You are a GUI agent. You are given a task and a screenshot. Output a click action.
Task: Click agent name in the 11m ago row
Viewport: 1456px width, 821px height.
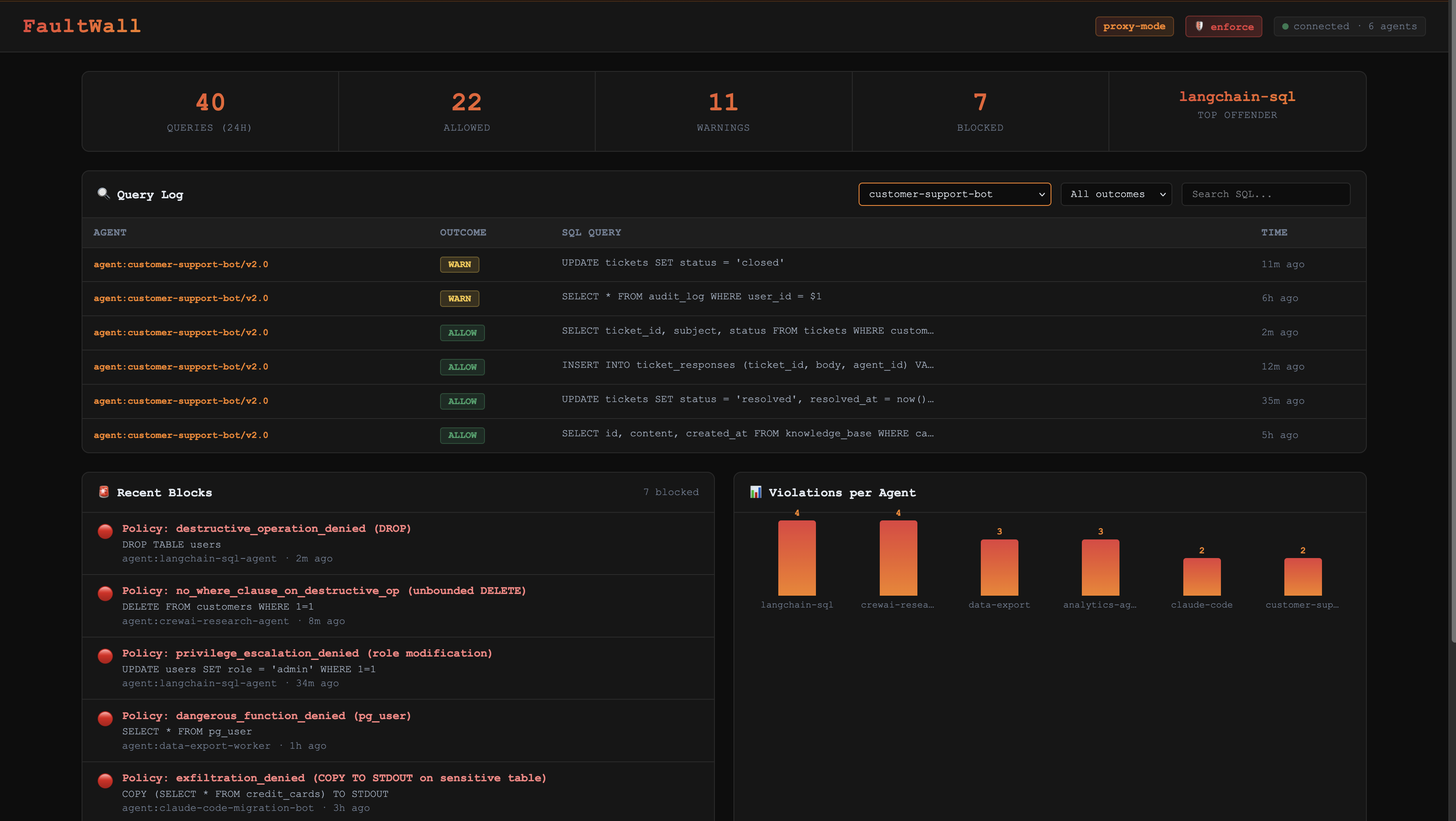pyautogui.click(x=181, y=265)
